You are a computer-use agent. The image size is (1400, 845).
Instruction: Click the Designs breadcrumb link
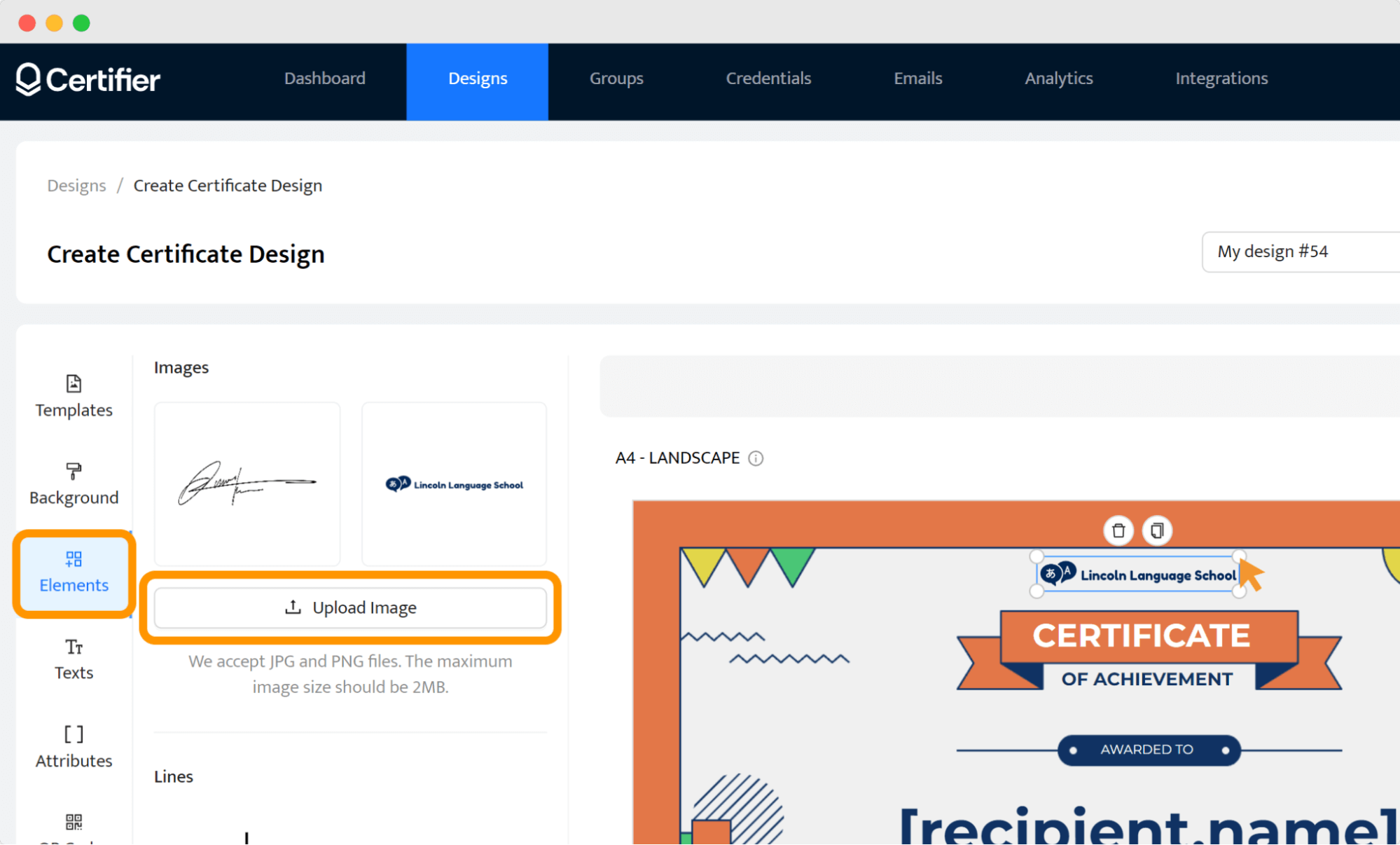(x=76, y=186)
